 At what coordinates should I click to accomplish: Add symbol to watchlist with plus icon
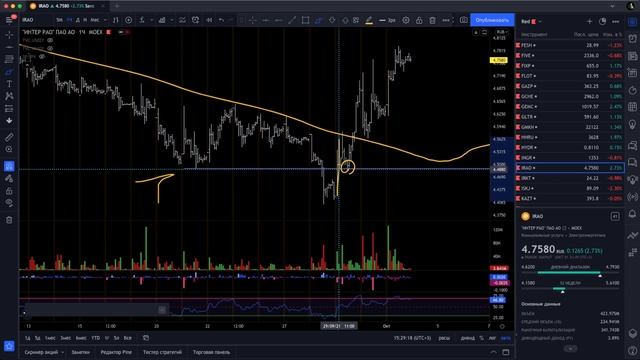coord(589,21)
